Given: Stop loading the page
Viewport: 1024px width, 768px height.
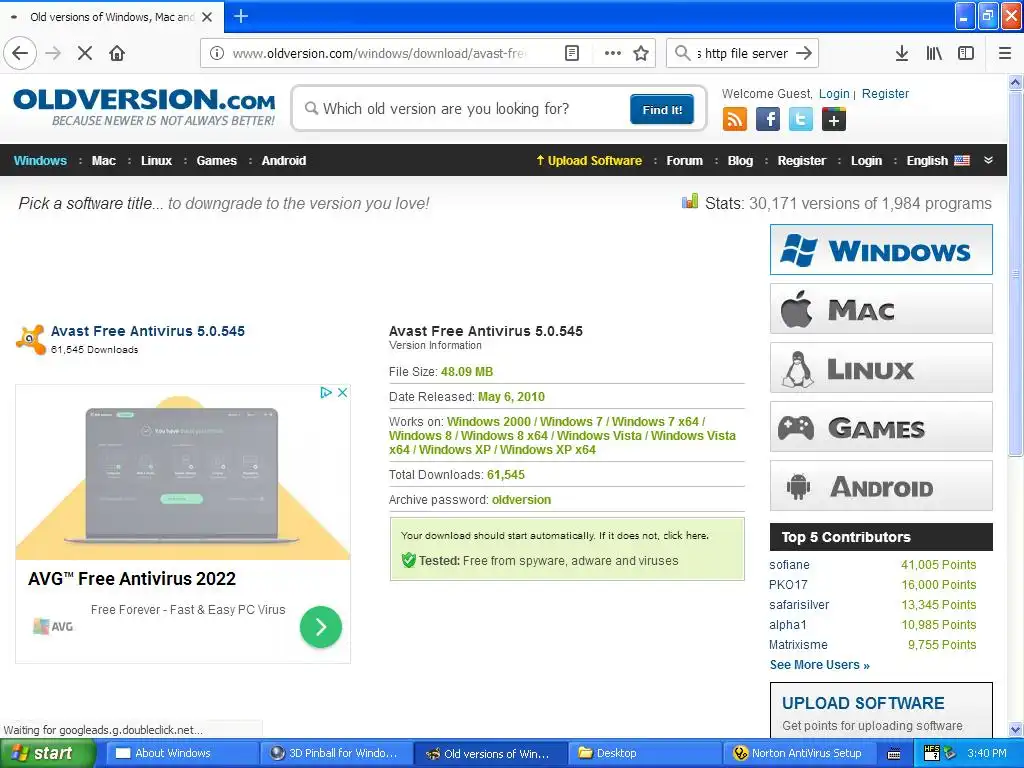Looking at the screenshot, I should coord(85,53).
